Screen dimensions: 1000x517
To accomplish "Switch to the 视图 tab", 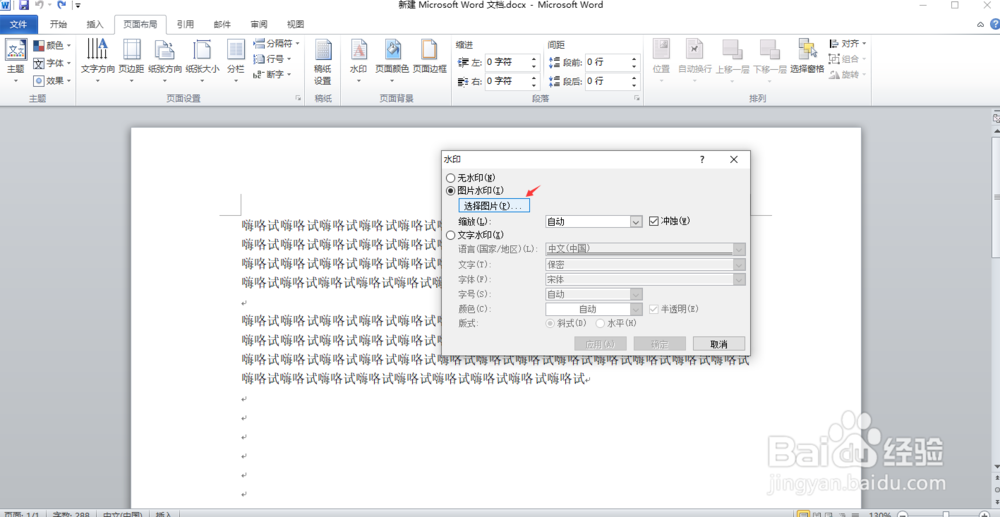I will (x=295, y=25).
